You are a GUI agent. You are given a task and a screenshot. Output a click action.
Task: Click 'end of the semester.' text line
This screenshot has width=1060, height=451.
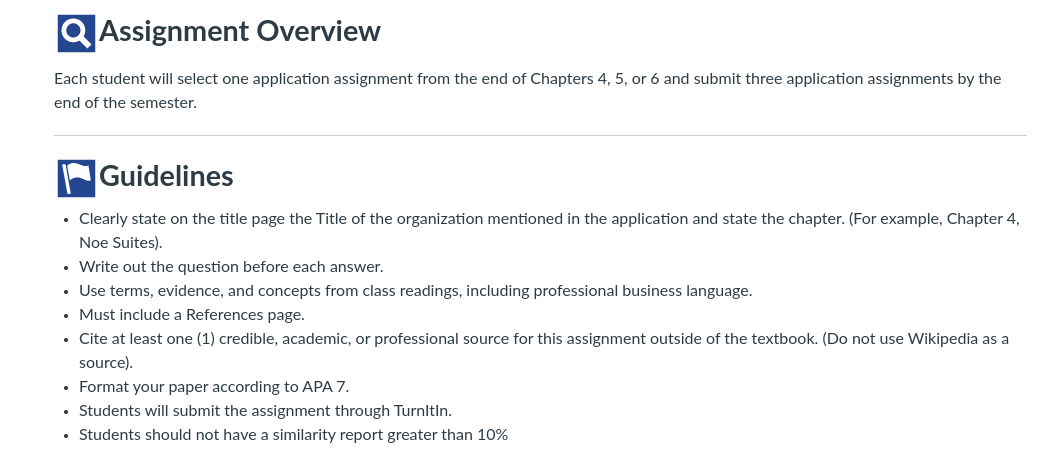click(x=126, y=103)
